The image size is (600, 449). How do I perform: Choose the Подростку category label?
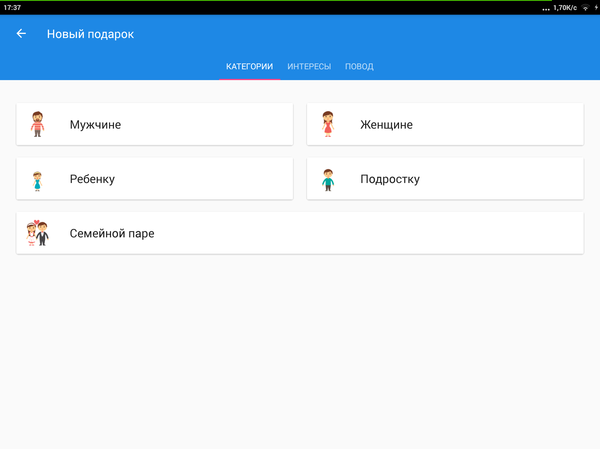pos(389,180)
